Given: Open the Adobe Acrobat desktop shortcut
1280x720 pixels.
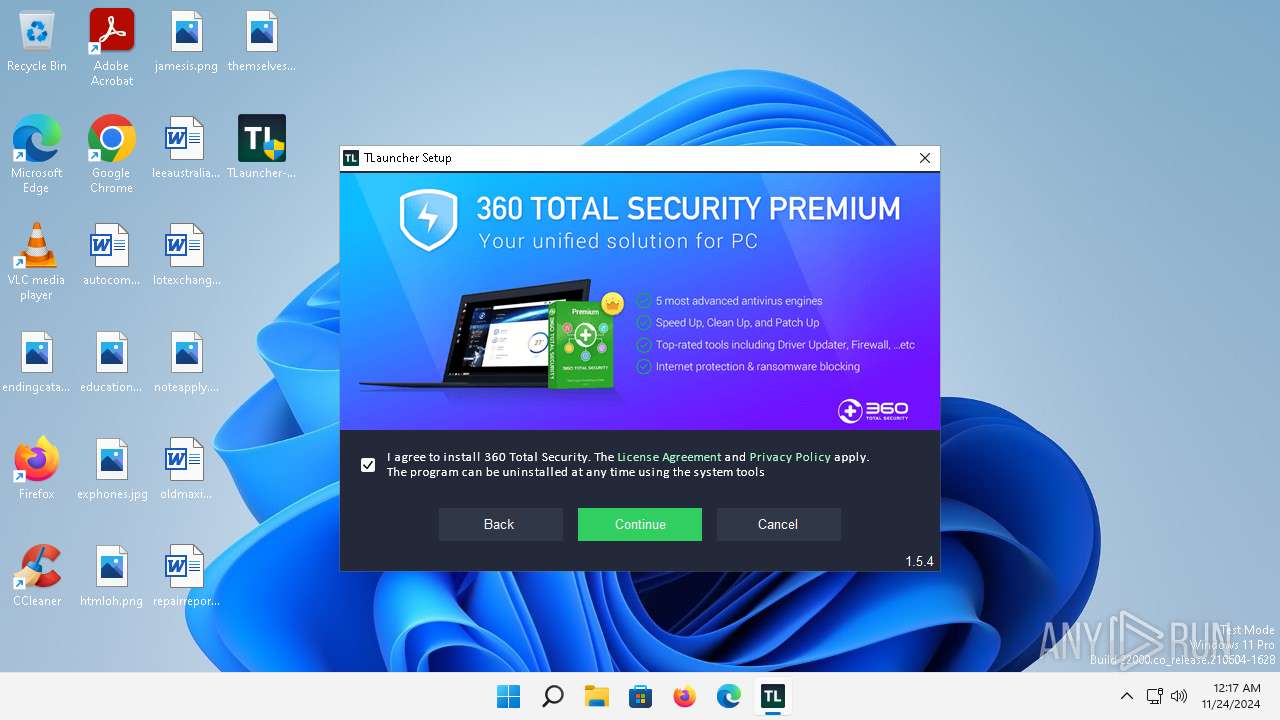Looking at the screenshot, I should click(112, 48).
